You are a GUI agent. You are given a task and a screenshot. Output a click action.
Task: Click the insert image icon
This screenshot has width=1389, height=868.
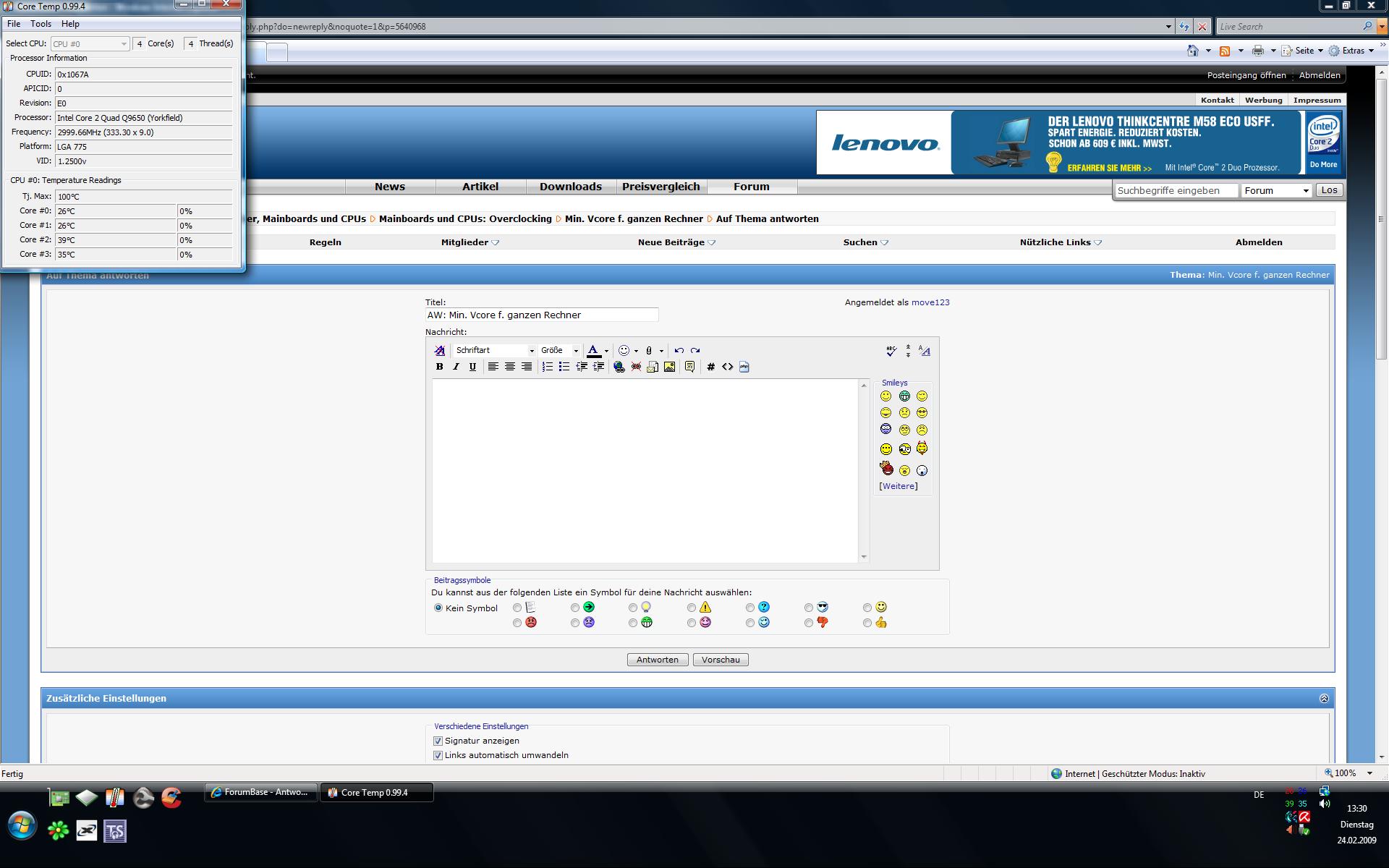669,367
